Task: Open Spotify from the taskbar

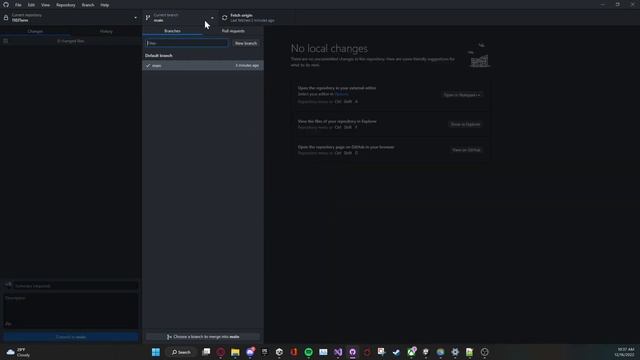Action: point(309,352)
